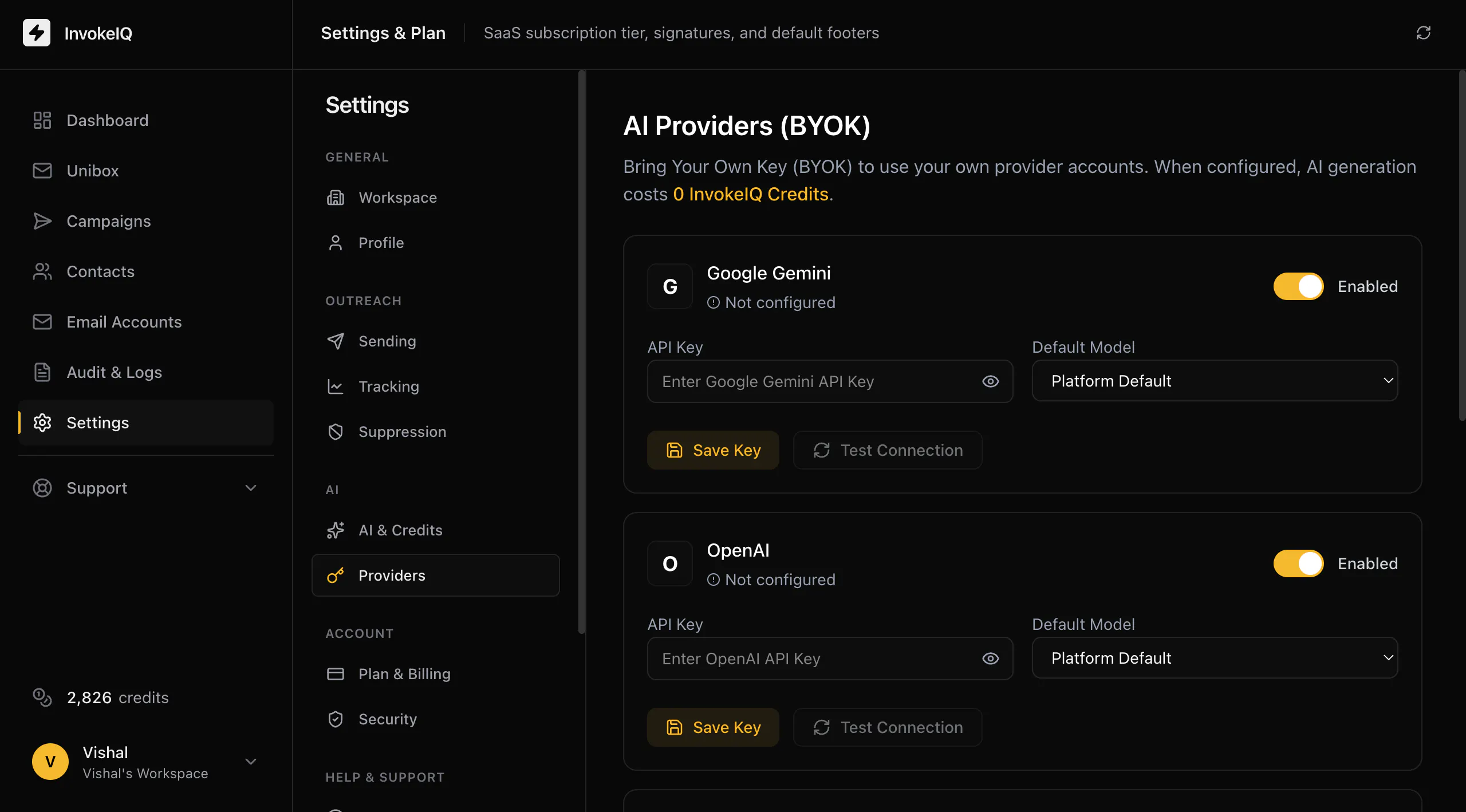Test Connection for OpenAI
The height and width of the screenshot is (812, 1466).
(888, 727)
